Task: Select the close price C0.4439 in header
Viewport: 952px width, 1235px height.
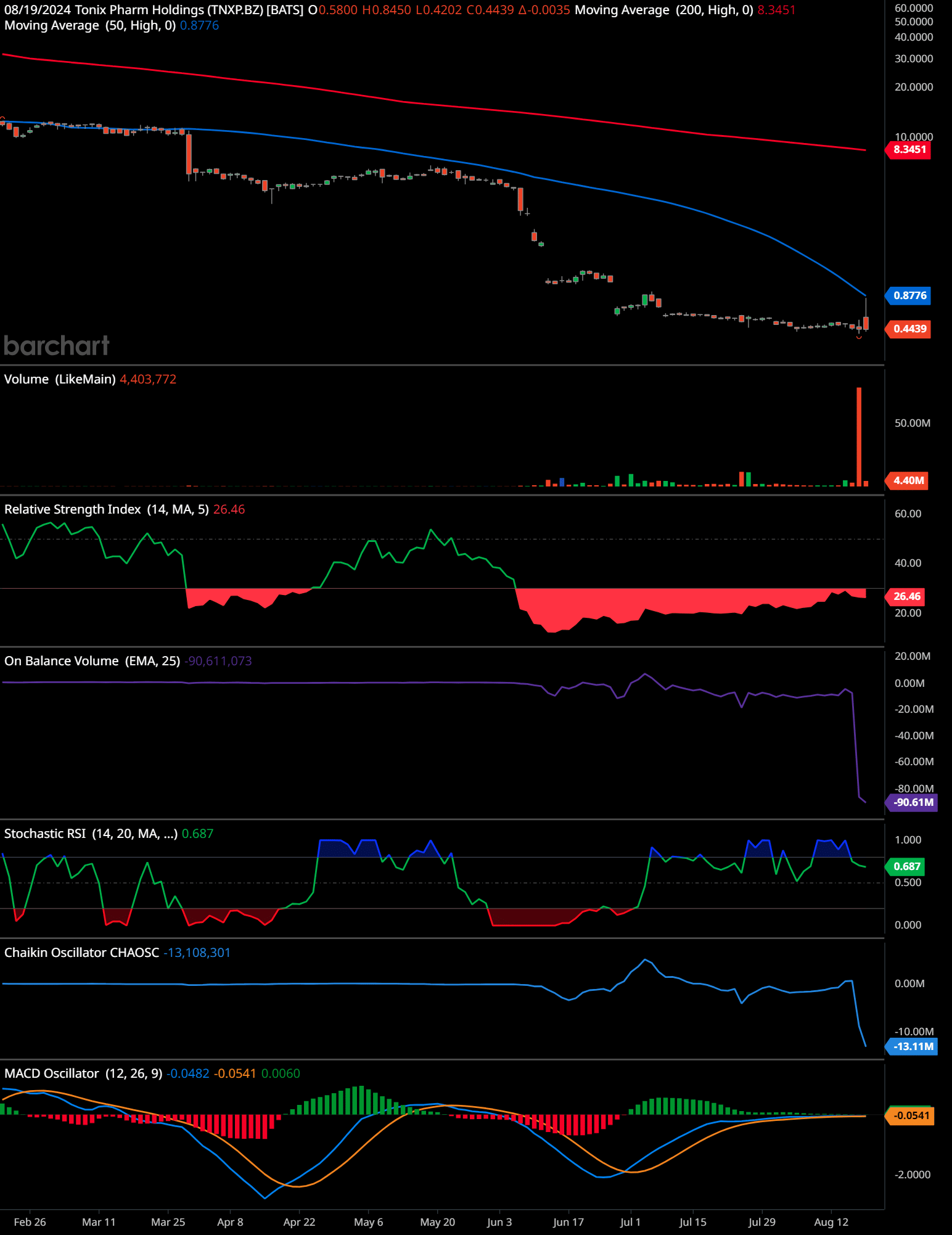Action: click(x=490, y=10)
